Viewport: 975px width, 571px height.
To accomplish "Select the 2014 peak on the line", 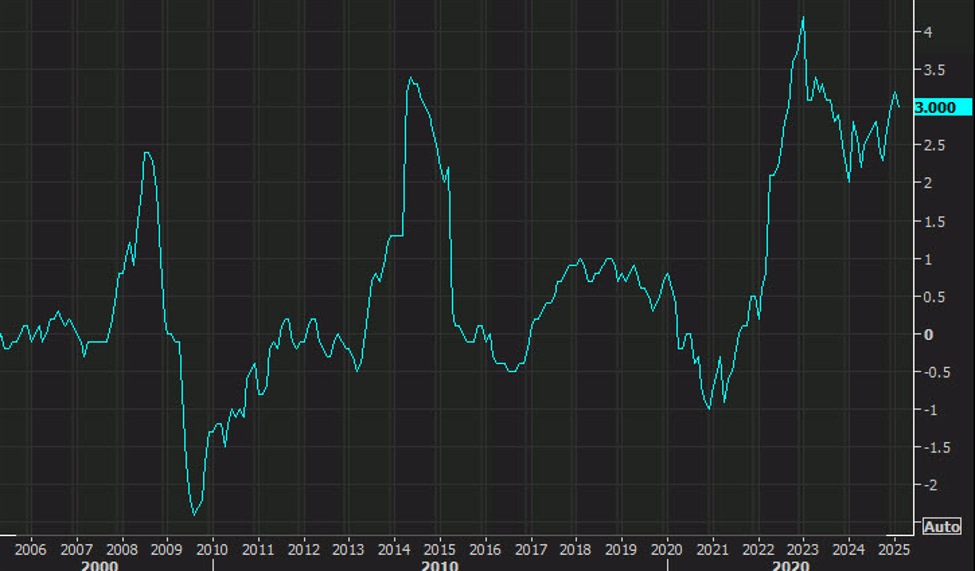I will (411, 78).
